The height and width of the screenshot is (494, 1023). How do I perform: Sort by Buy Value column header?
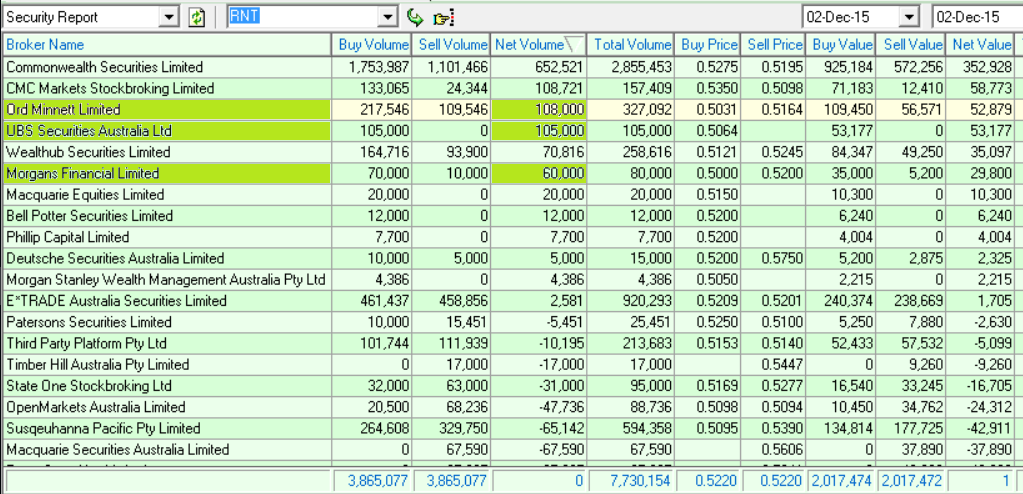coord(842,44)
